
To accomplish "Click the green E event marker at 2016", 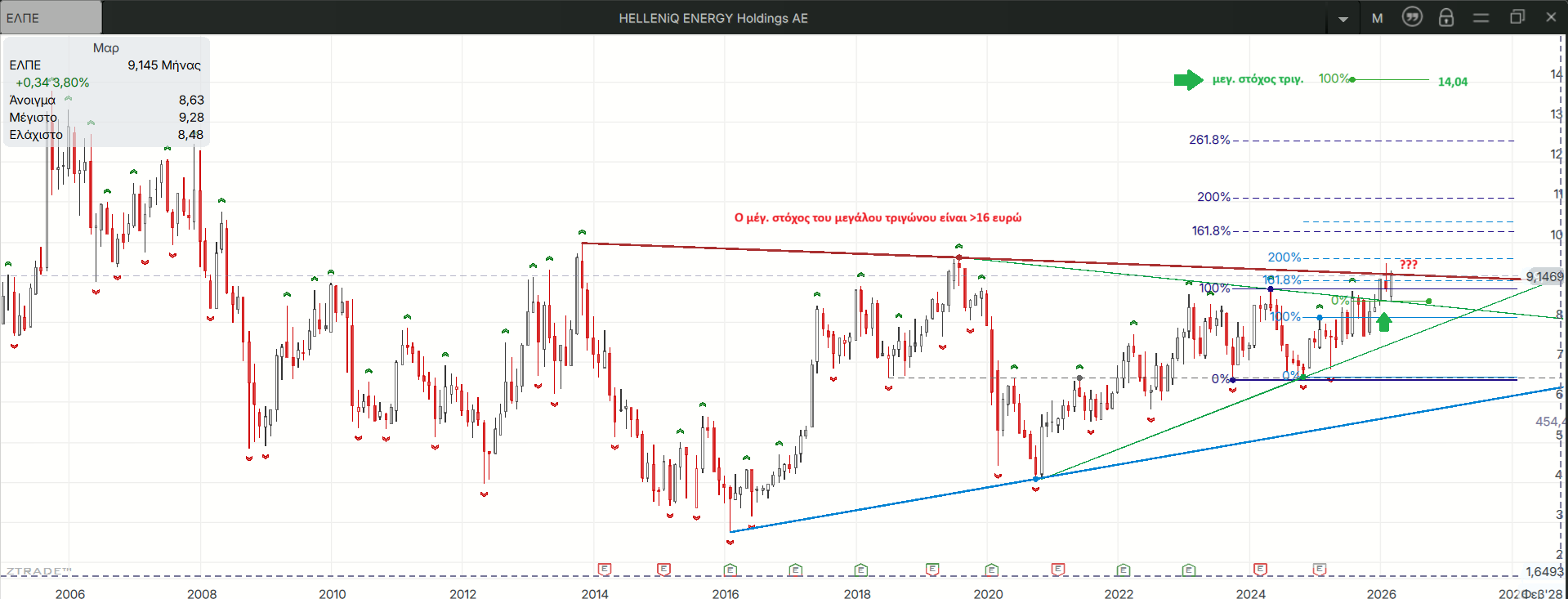I will [730, 569].
